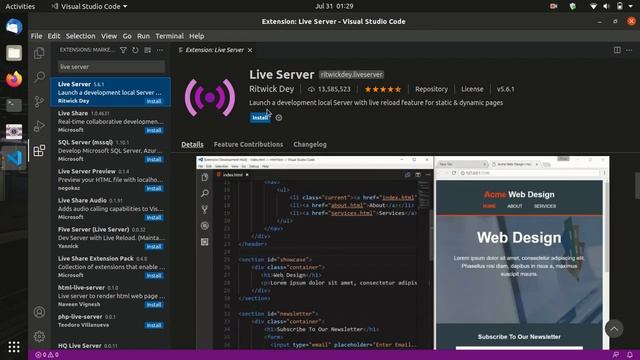Switch to the Changelog tab
Viewport: 640px width, 360px height.
310,144
